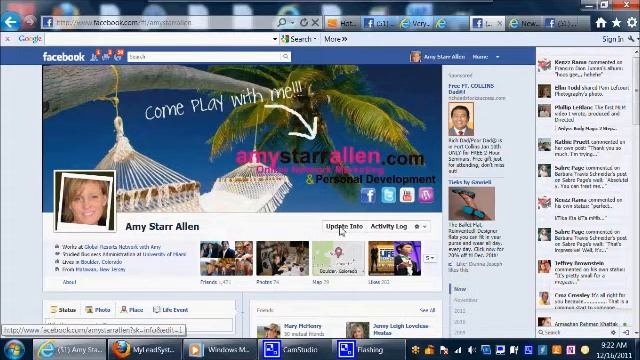Click the browser back arrow button
Viewport: 640px width, 360px height.
10,22
